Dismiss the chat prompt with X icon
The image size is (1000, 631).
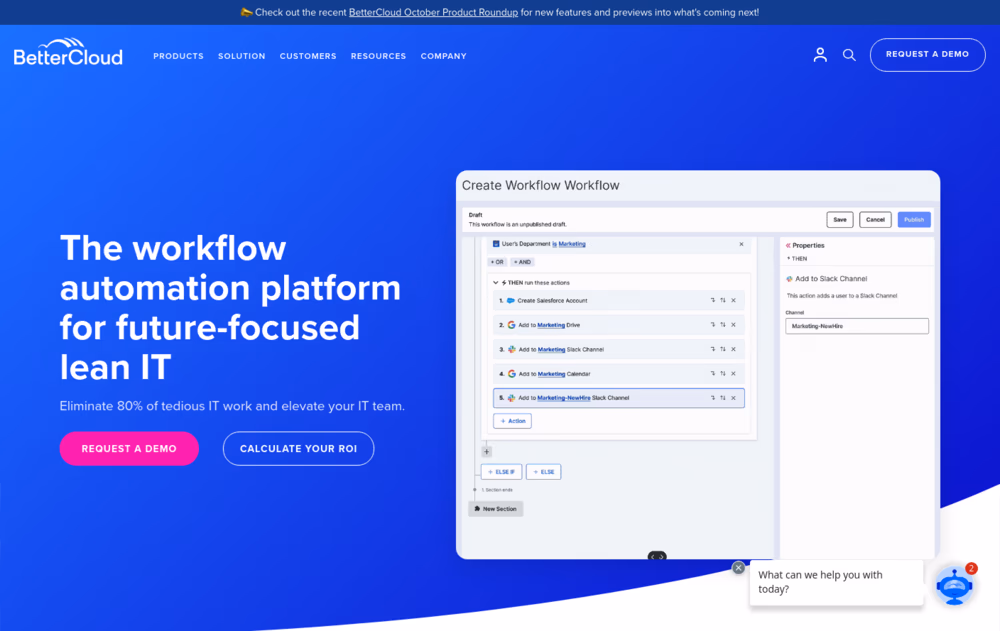[739, 568]
